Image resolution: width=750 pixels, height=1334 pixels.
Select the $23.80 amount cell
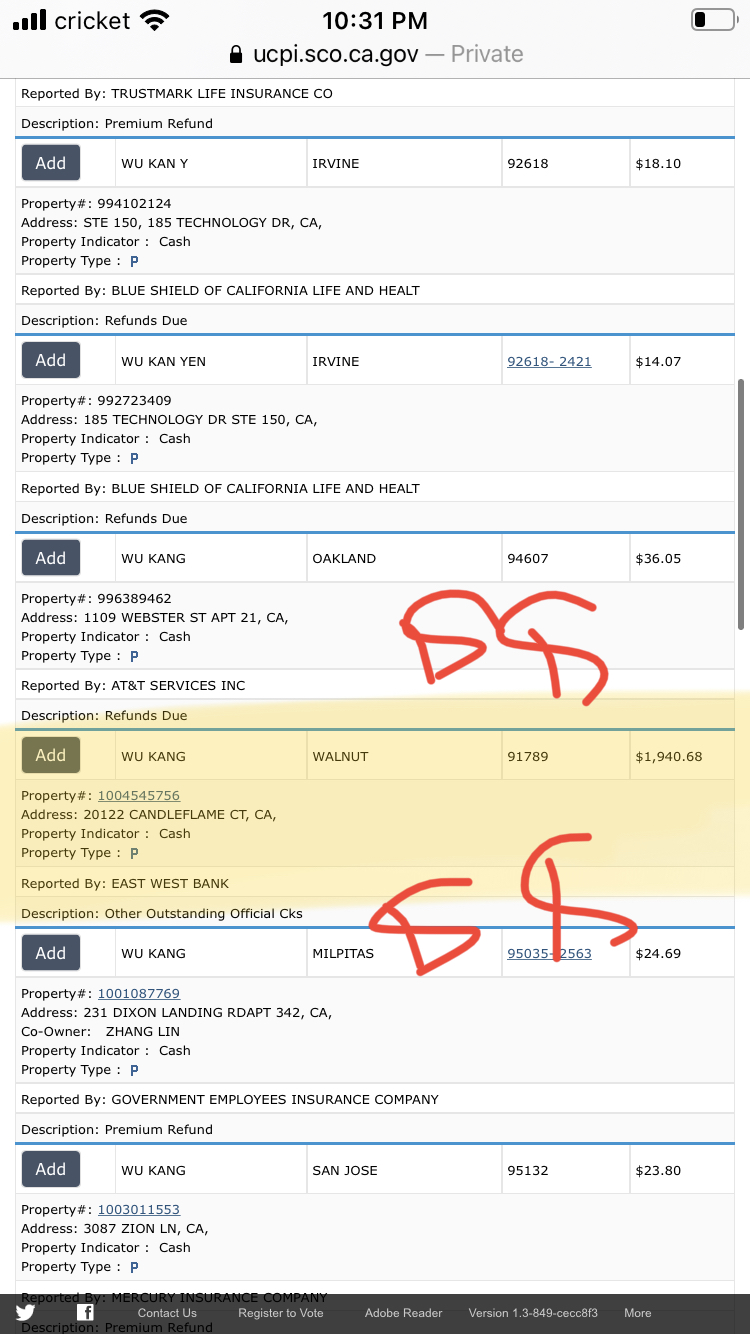[x=682, y=1170]
